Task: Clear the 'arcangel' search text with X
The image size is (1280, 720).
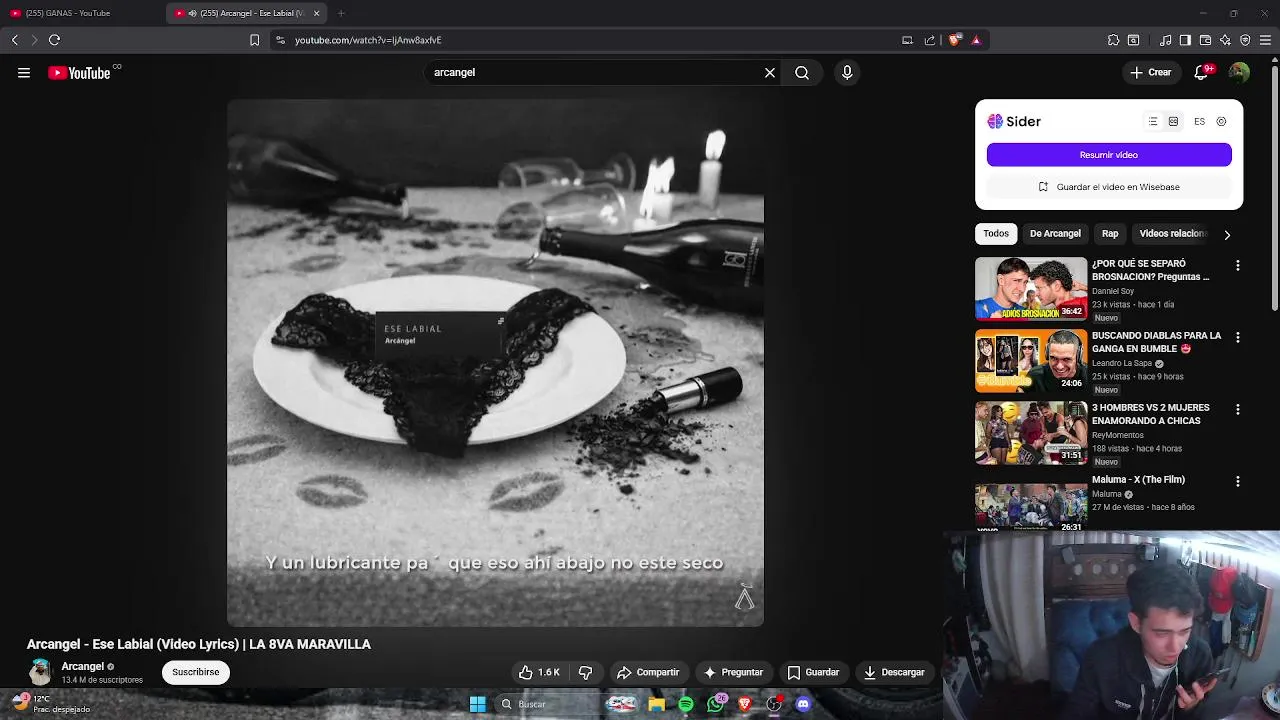Action: (770, 73)
